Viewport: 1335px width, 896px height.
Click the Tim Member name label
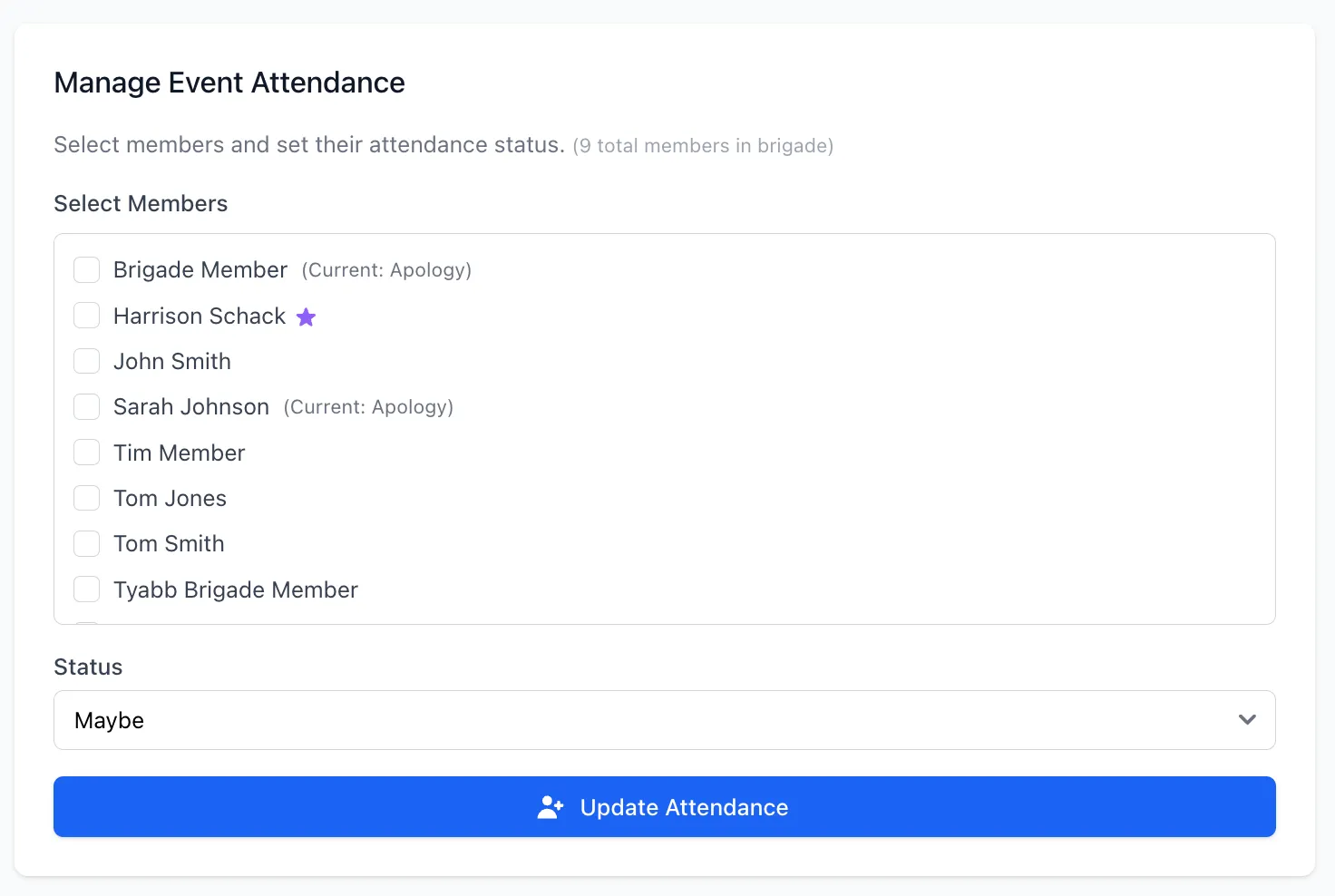pyautogui.click(x=180, y=453)
